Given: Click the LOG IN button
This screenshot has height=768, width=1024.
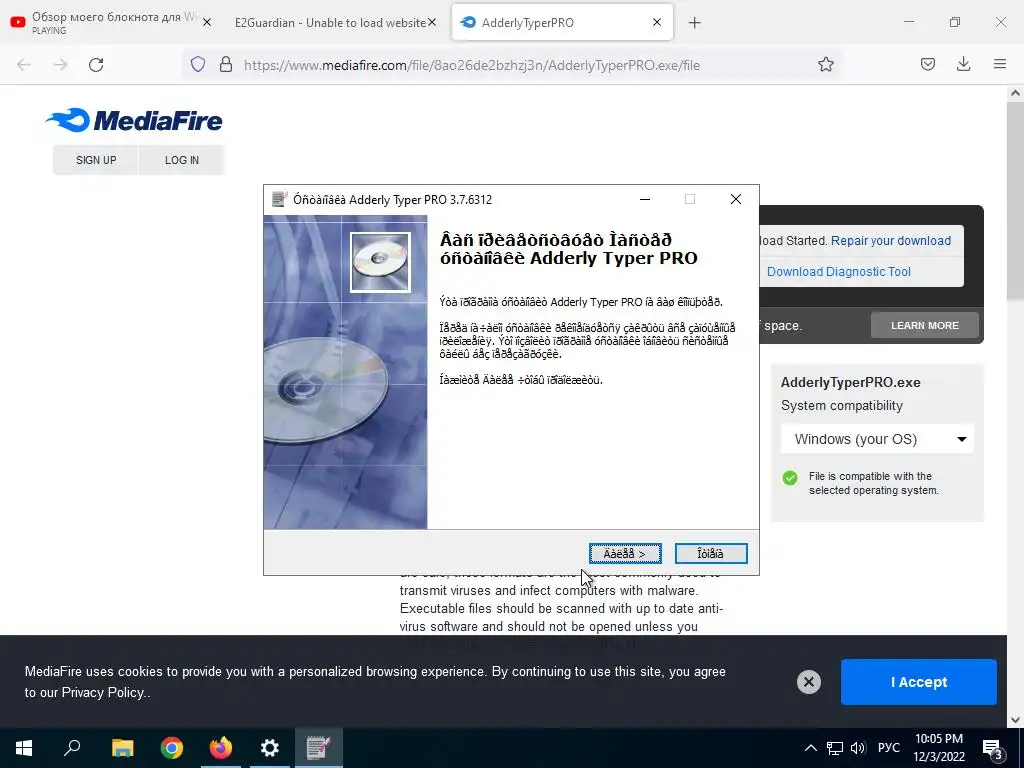Looking at the screenshot, I should coord(182,160).
